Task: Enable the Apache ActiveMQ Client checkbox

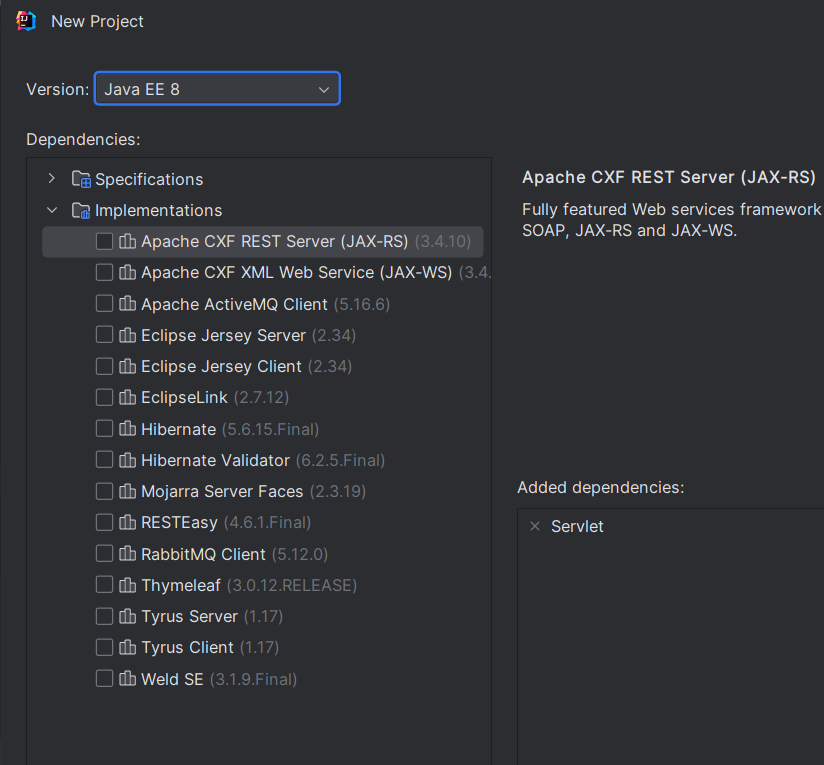Action: [x=104, y=304]
